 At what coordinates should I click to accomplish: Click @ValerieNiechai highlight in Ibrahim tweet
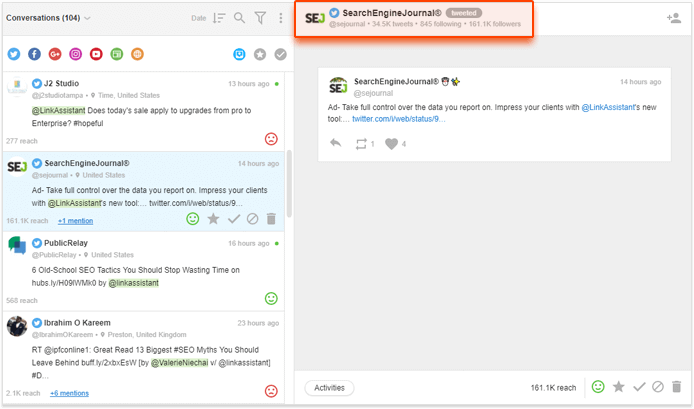point(180,363)
